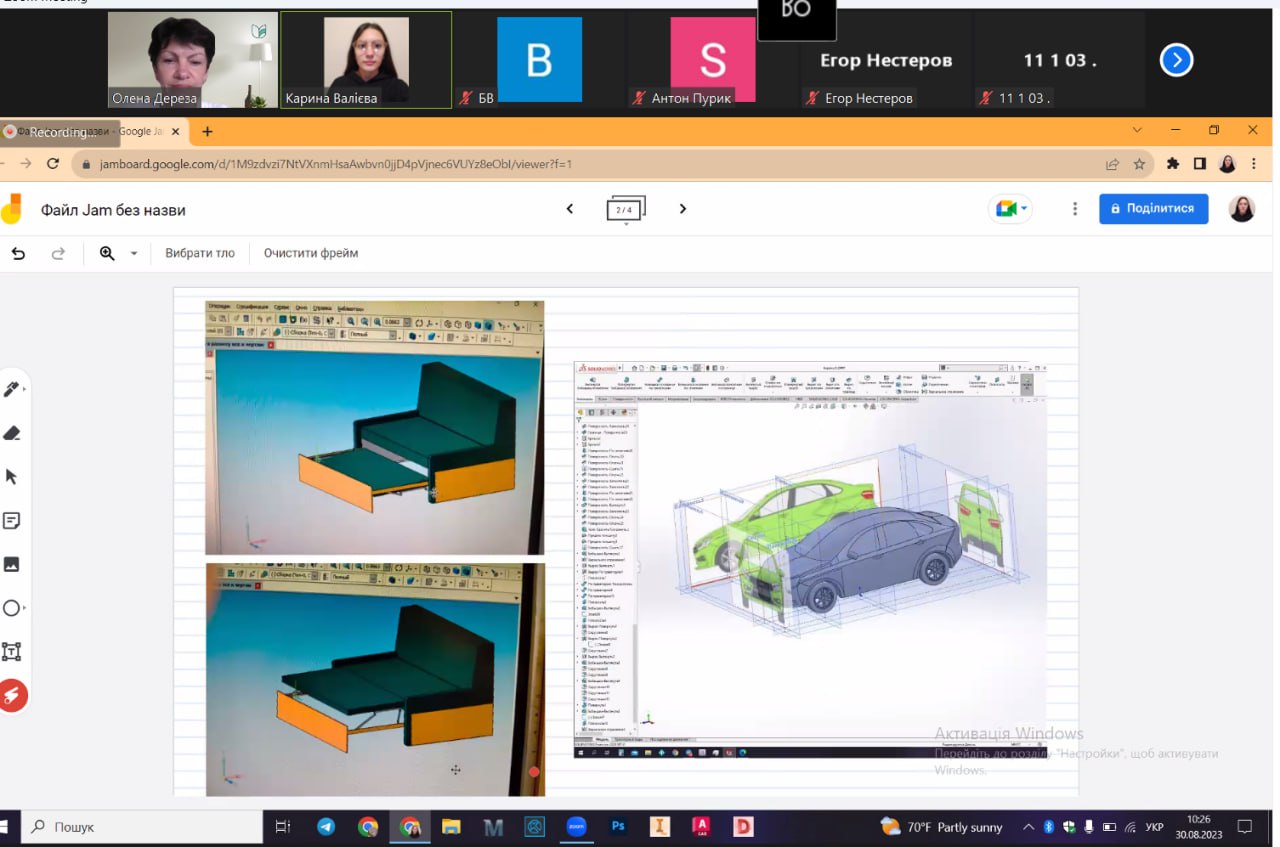
Task: Click Очистити фрейм to clear frame
Action: tap(311, 254)
